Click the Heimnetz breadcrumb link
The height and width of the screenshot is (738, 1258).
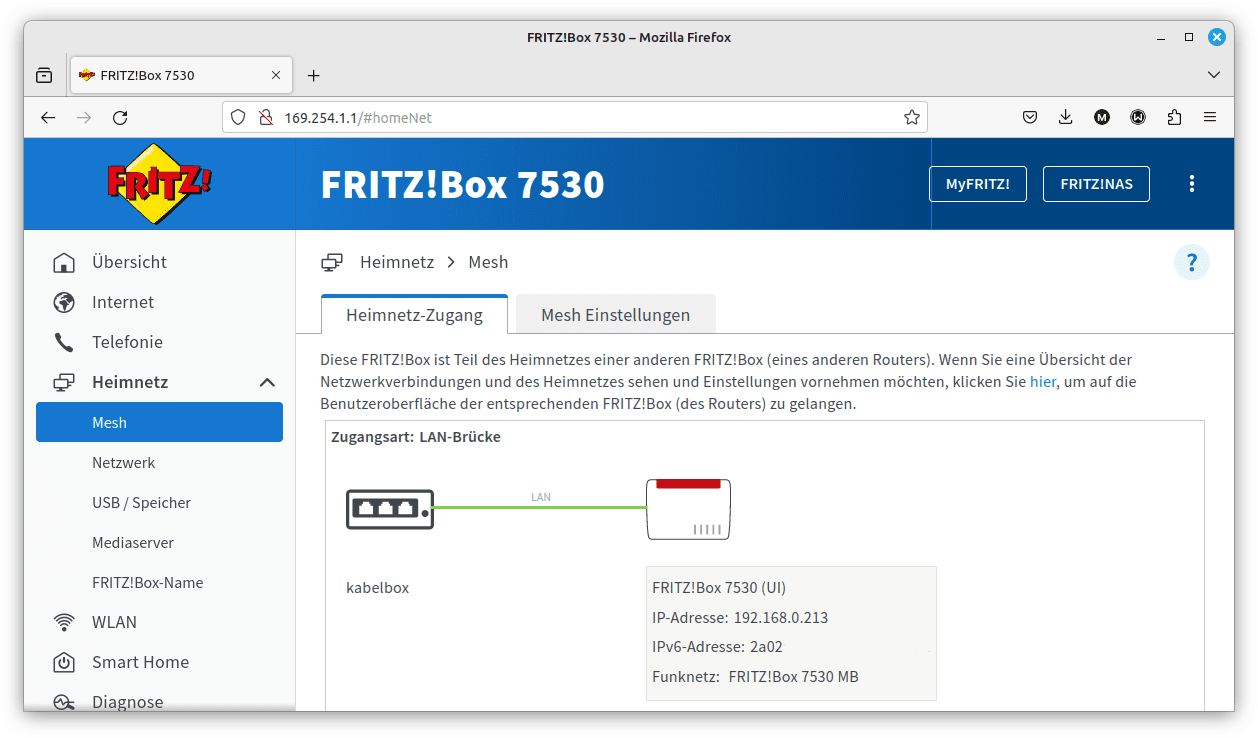(397, 262)
